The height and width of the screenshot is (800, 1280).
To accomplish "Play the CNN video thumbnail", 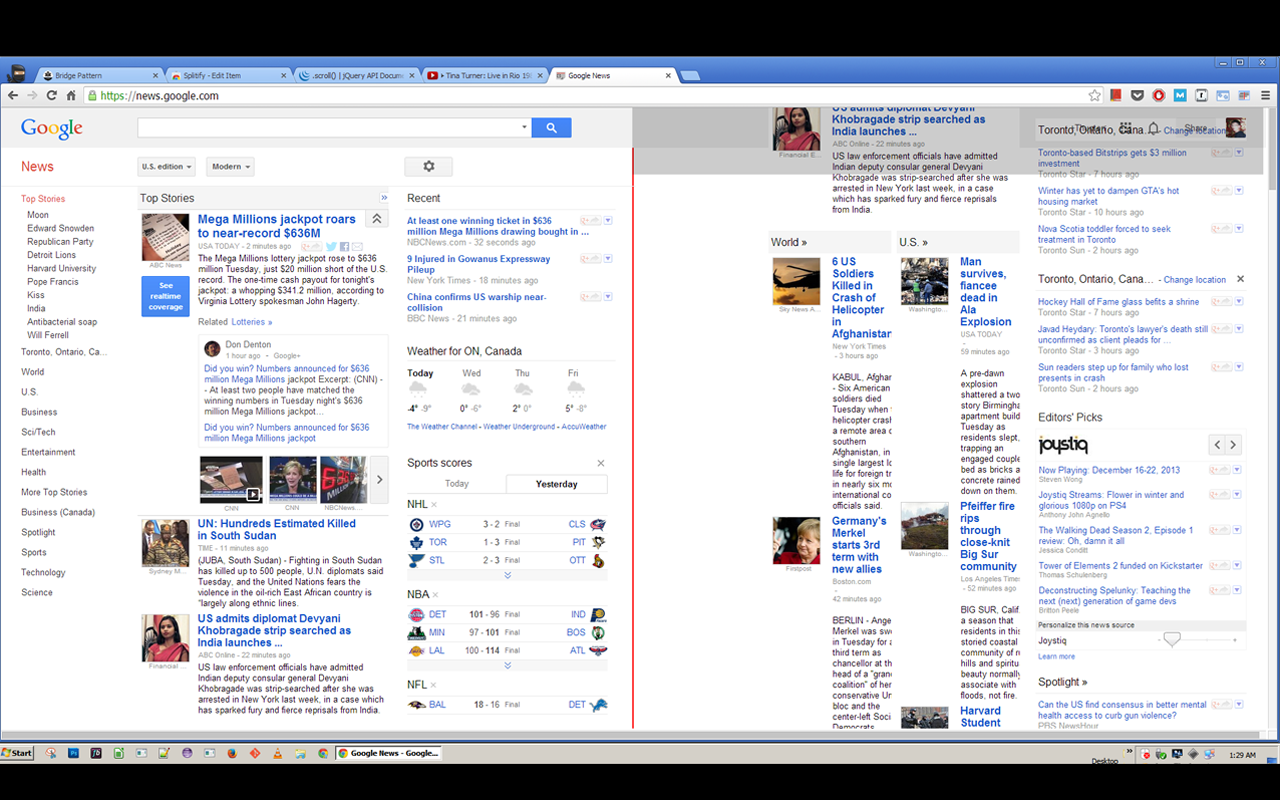I will pos(231,479).
